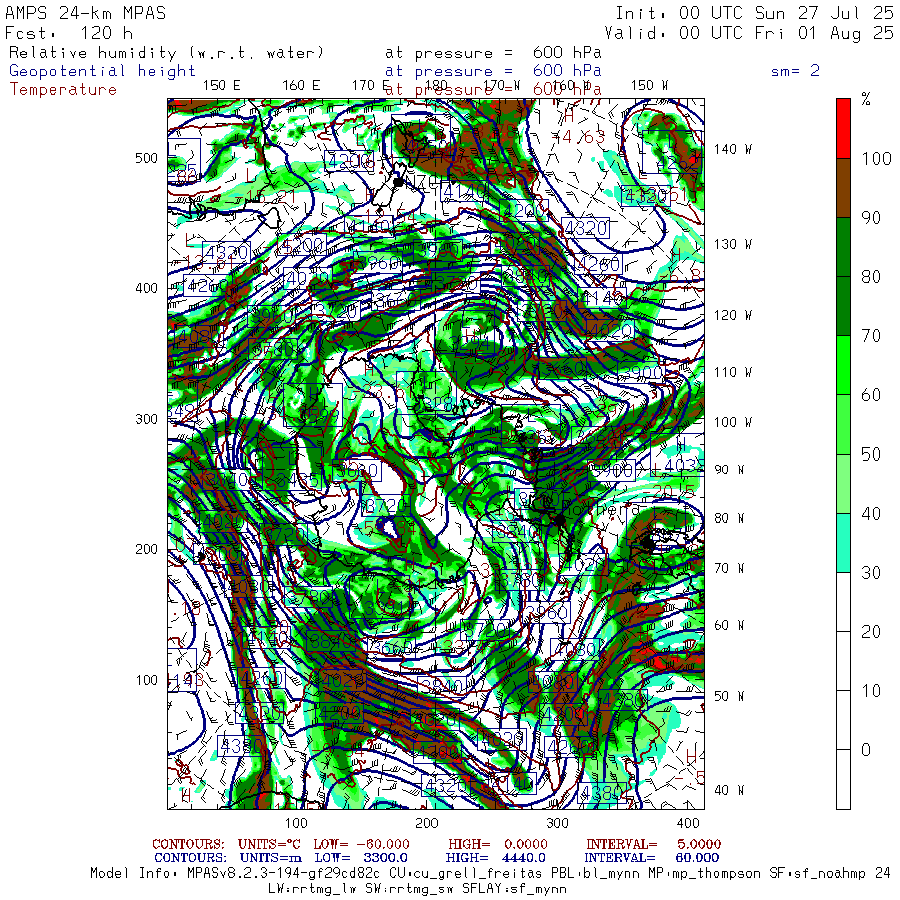Select the 'CU:cu_grell_freitas' model info text
This screenshot has width=900, height=900.
465,874
